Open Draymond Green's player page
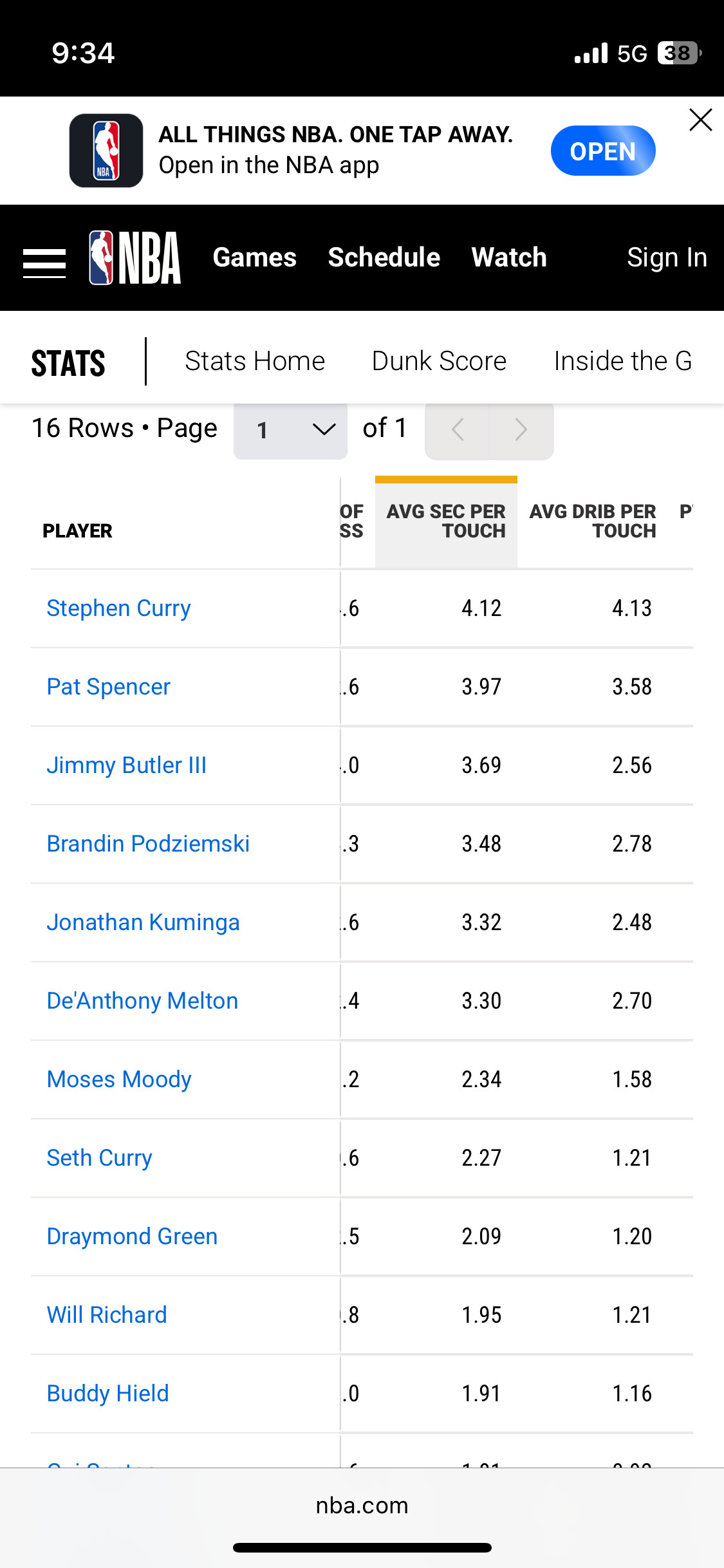Screen dimensions: 724x1568 pyautogui.click(x=132, y=1237)
